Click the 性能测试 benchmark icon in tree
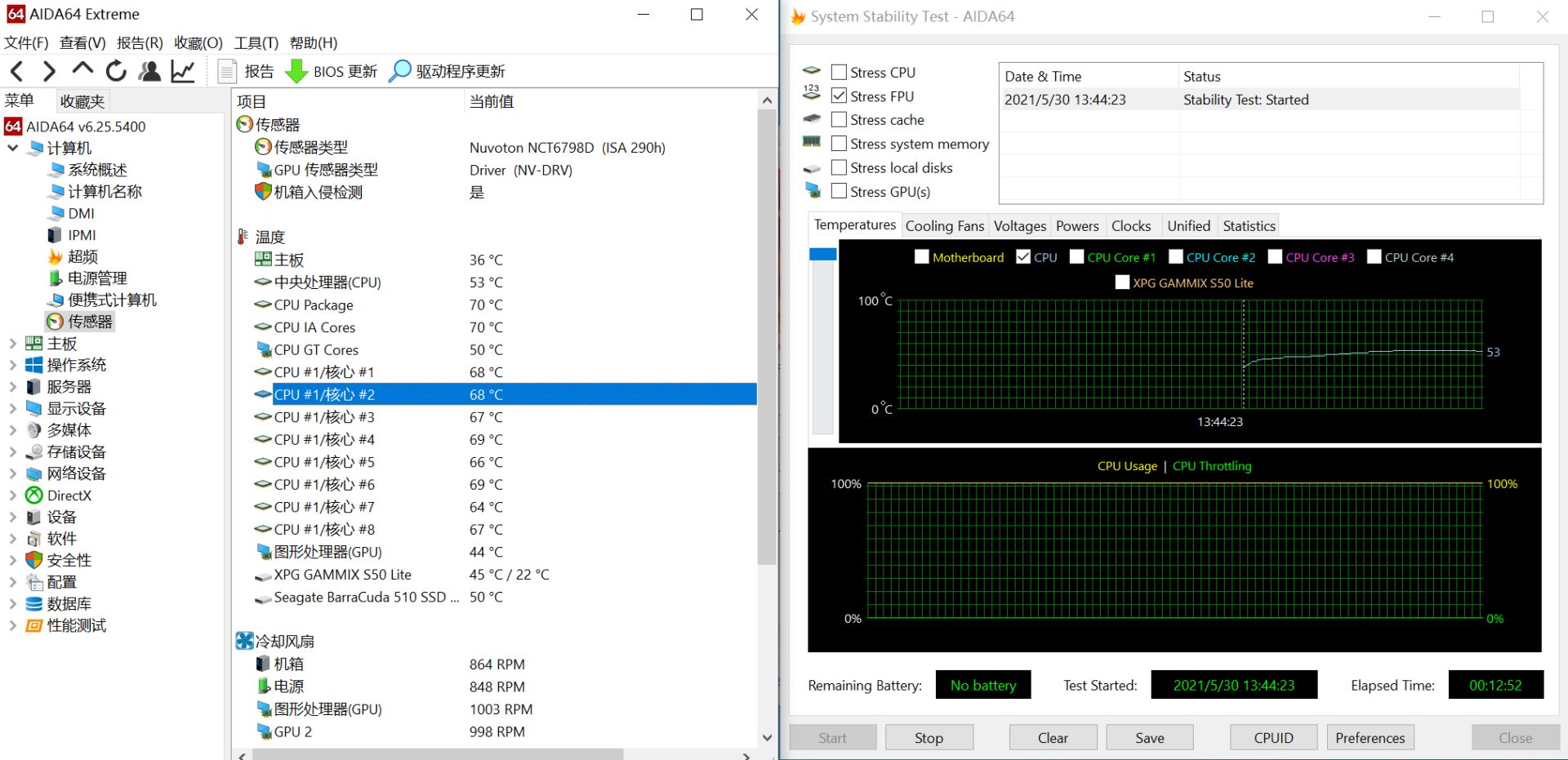The width and height of the screenshot is (1568, 760). (x=34, y=626)
